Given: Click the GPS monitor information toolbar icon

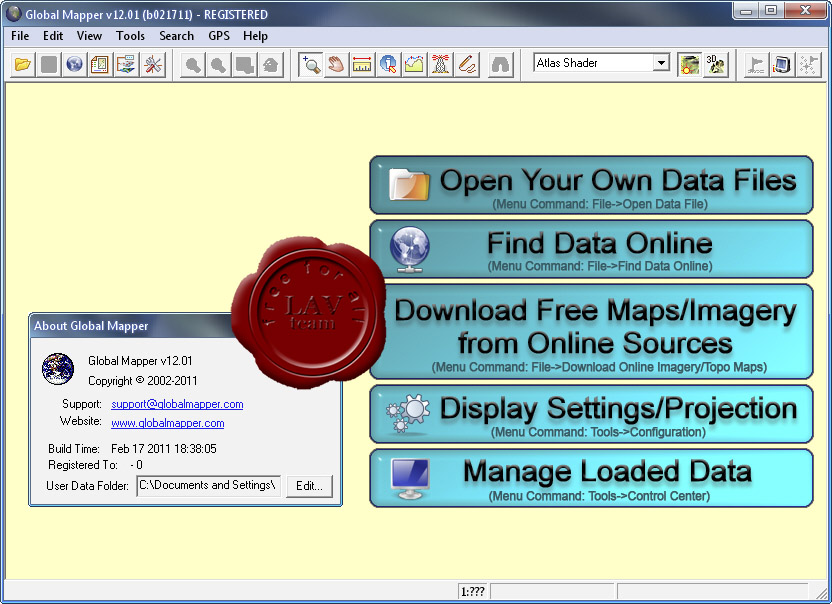Looking at the screenshot, I should click(782, 65).
